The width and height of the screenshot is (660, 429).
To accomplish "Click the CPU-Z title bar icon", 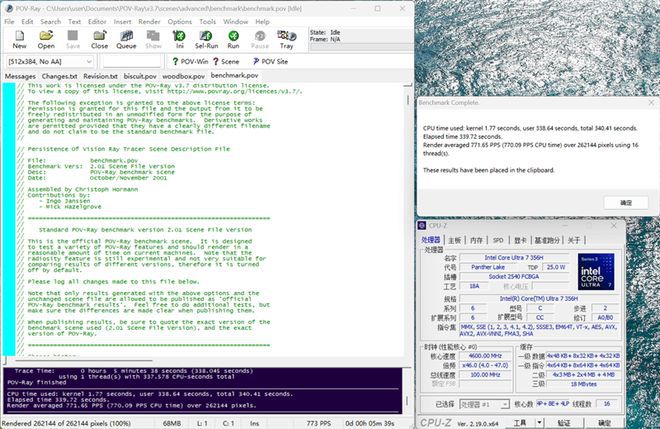I will [422, 226].
